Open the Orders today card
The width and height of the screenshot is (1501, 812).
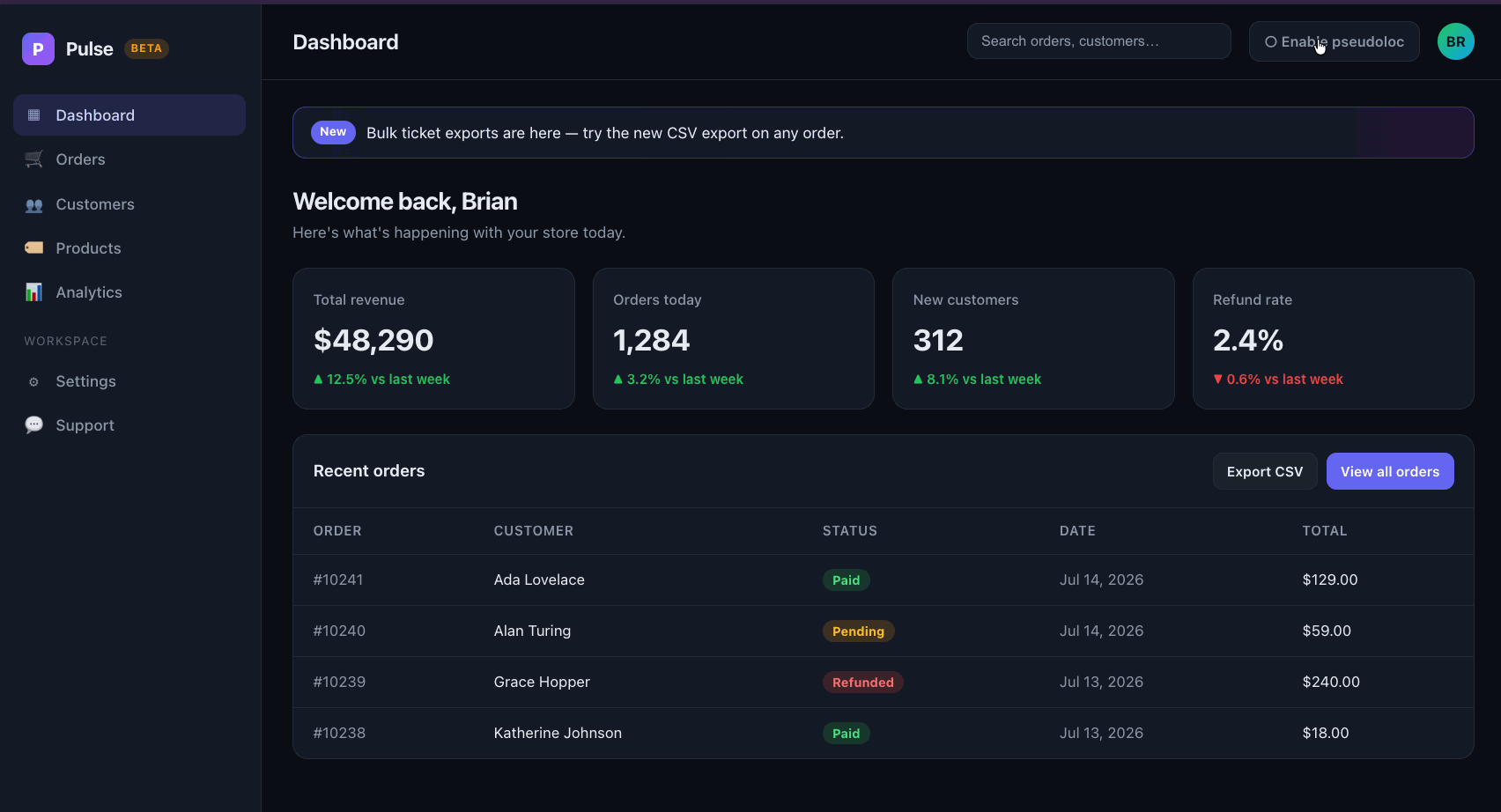coord(733,338)
